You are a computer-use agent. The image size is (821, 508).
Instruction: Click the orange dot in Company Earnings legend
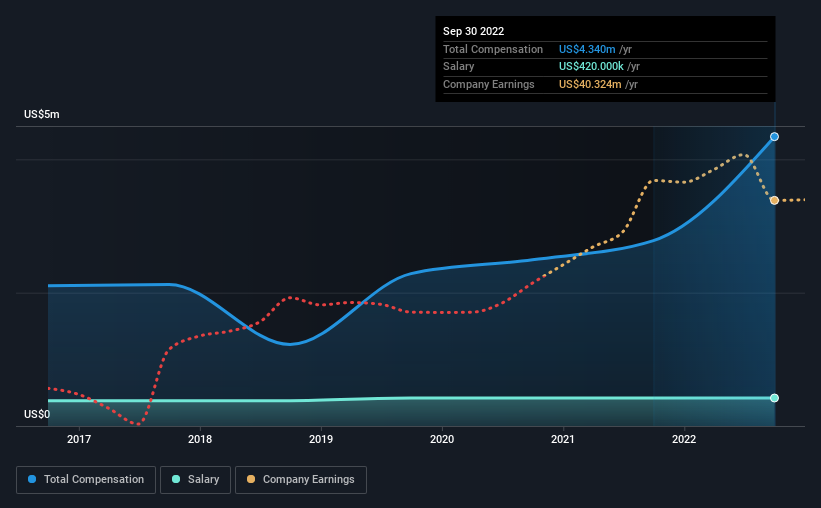click(x=251, y=479)
